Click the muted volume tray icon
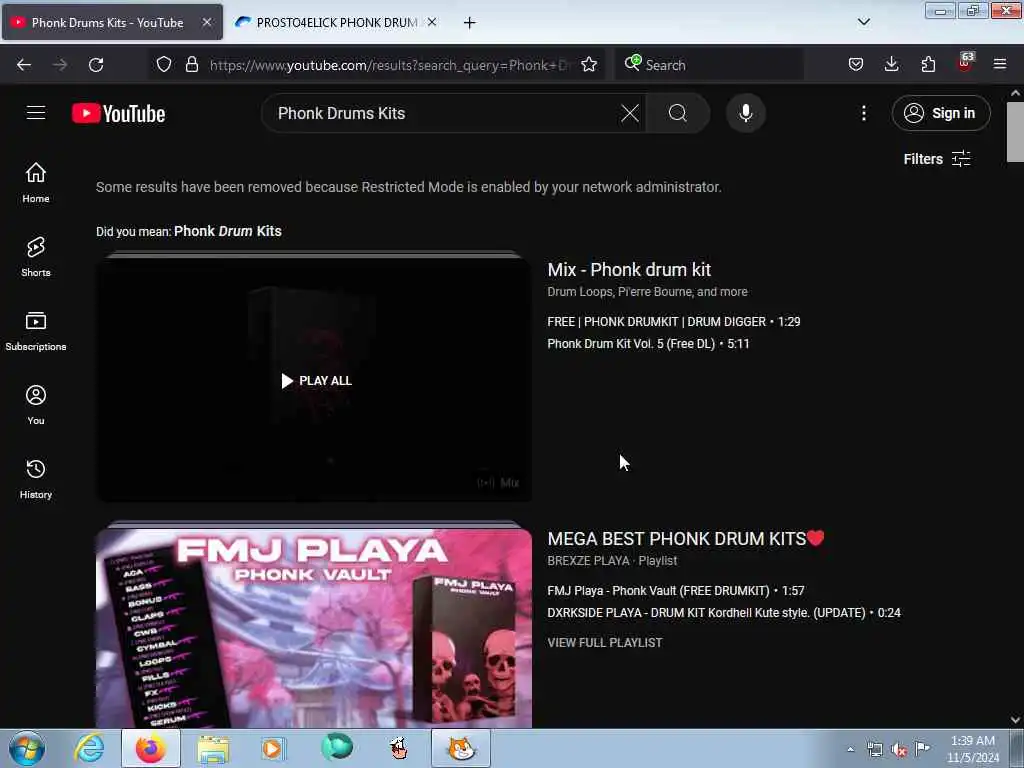The height and width of the screenshot is (768, 1024). (x=899, y=750)
